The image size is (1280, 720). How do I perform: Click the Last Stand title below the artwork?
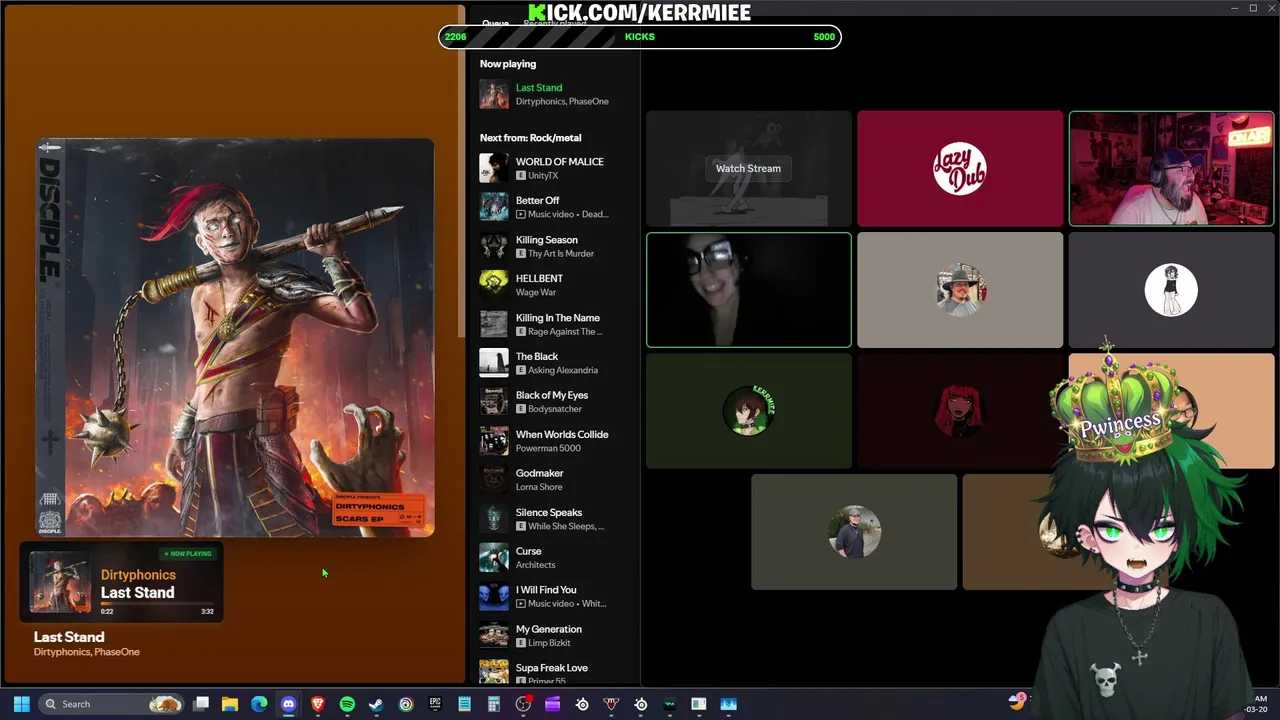click(69, 636)
